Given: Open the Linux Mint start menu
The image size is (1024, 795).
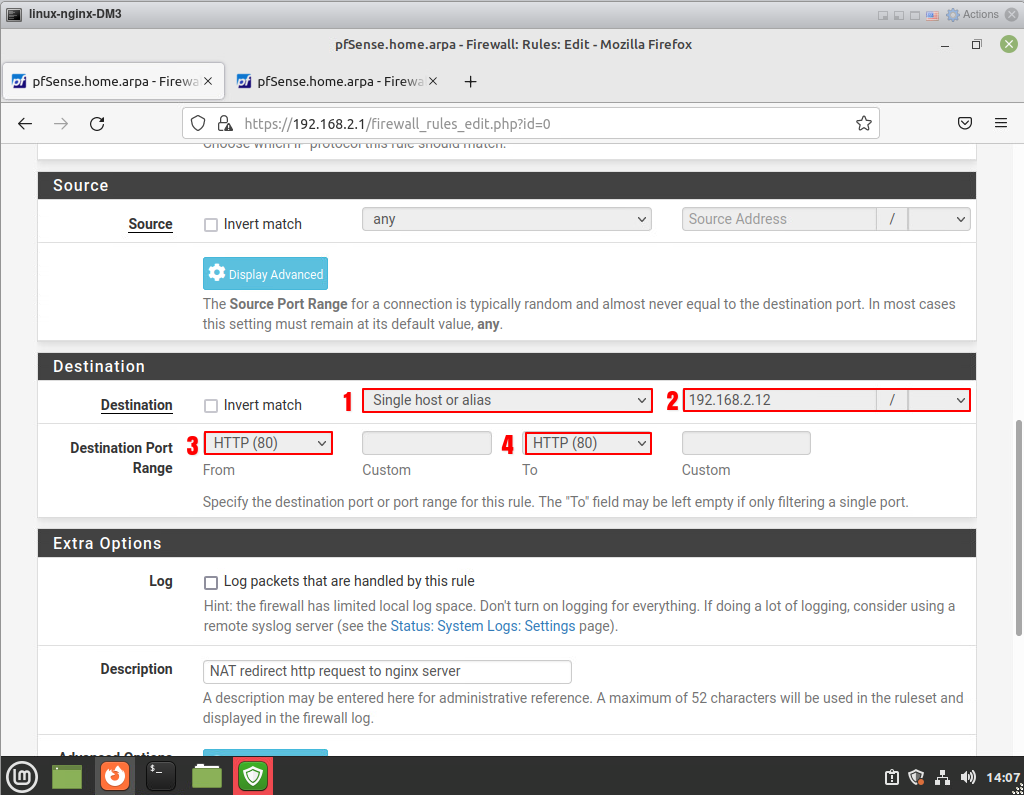Looking at the screenshot, I should coord(22,775).
